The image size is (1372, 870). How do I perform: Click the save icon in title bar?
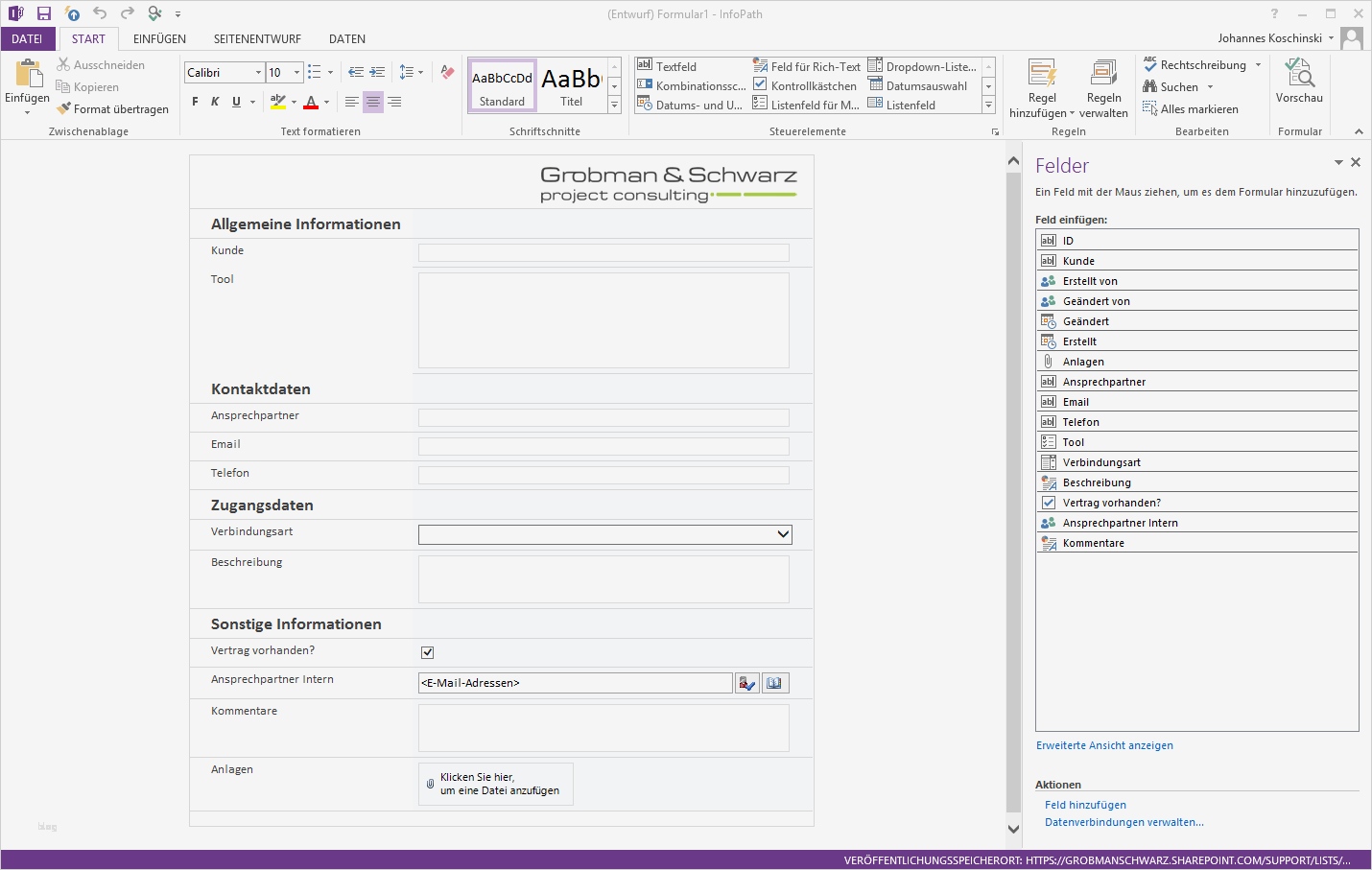pyautogui.click(x=44, y=13)
